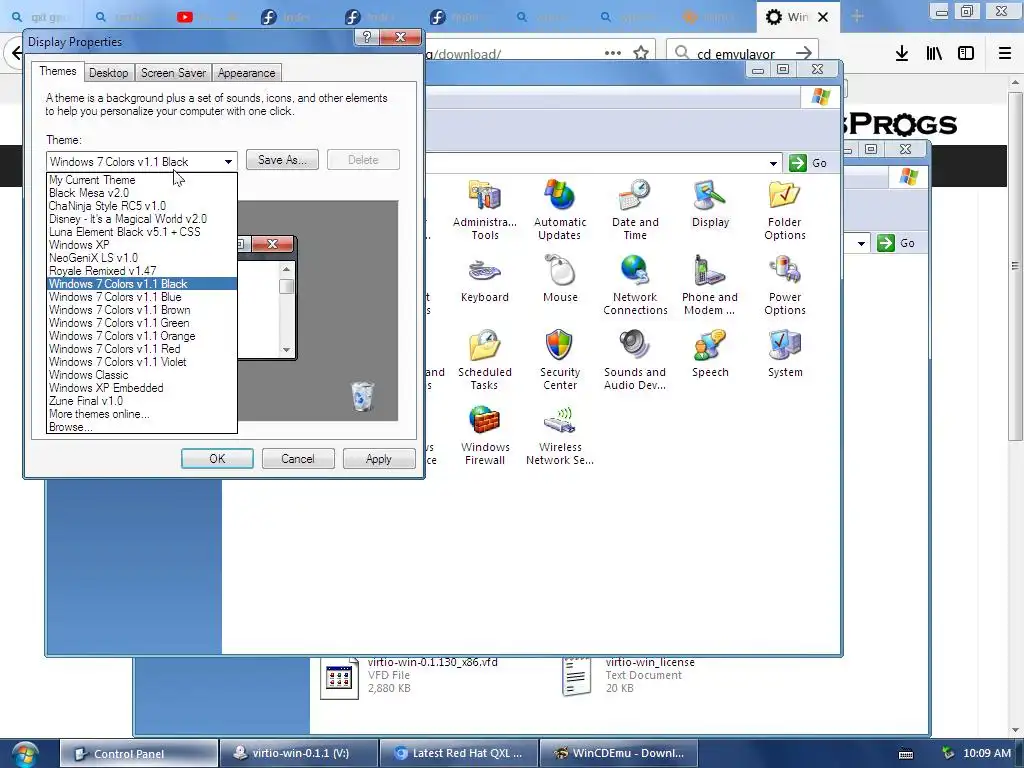The height and width of the screenshot is (768, 1024).
Task: Click More themes online... entry
Action: pos(142,414)
